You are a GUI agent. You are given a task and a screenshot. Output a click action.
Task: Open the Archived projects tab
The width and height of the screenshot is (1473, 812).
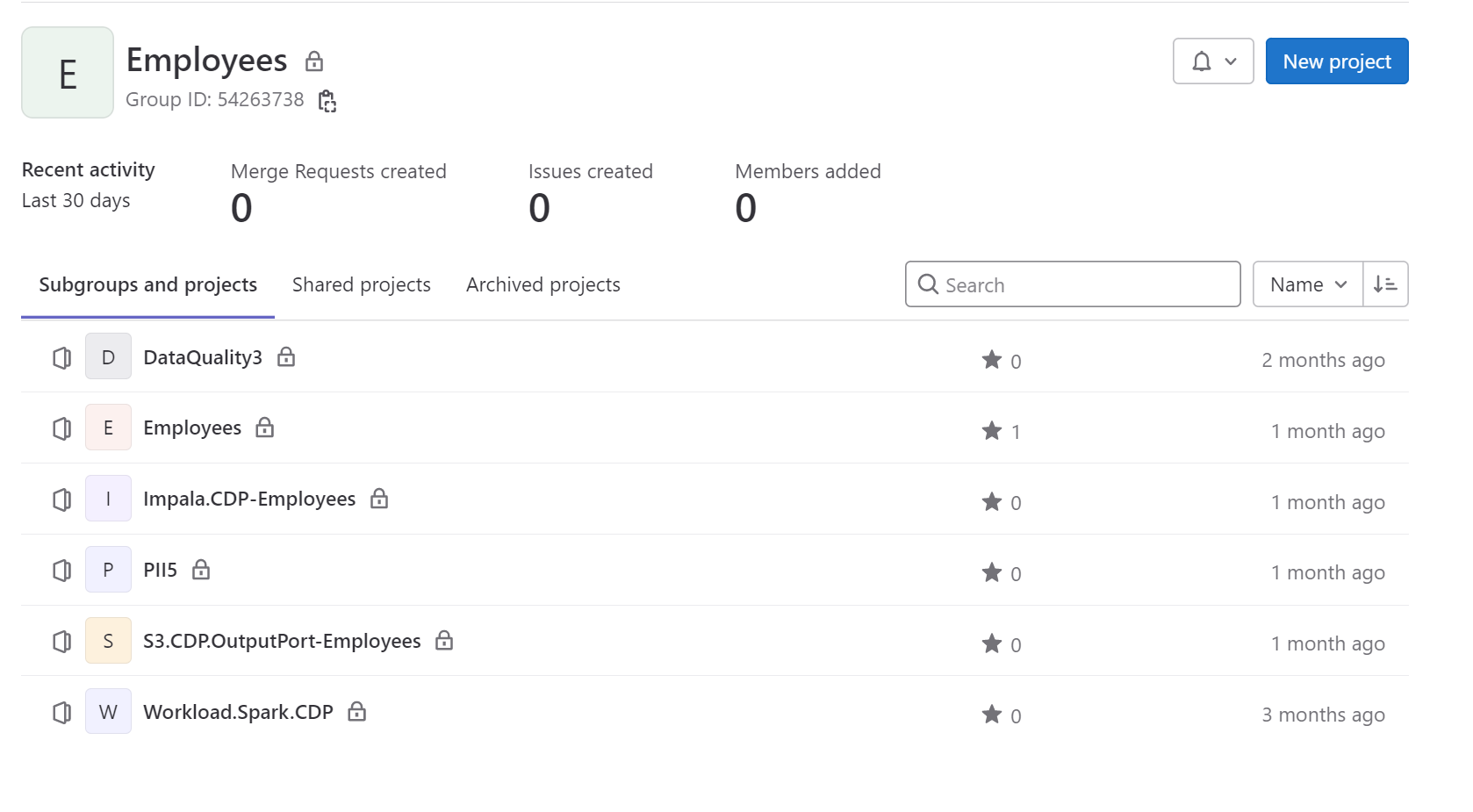[x=542, y=284]
